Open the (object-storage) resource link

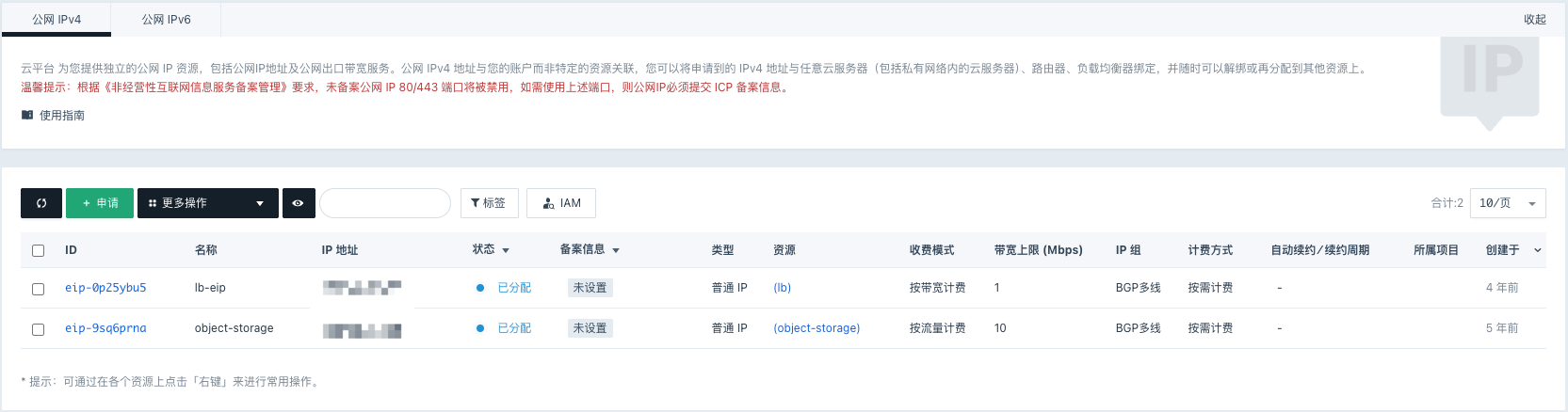pos(816,328)
